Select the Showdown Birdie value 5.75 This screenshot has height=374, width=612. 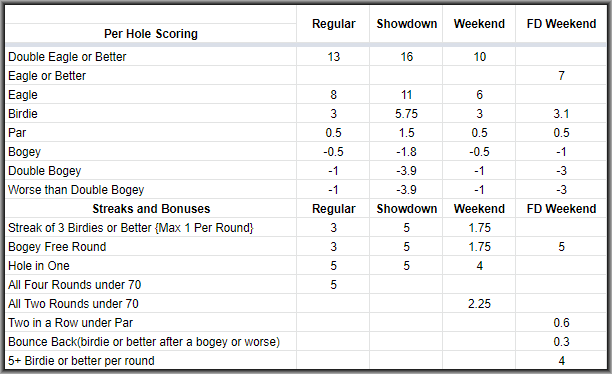click(x=406, y=114)
